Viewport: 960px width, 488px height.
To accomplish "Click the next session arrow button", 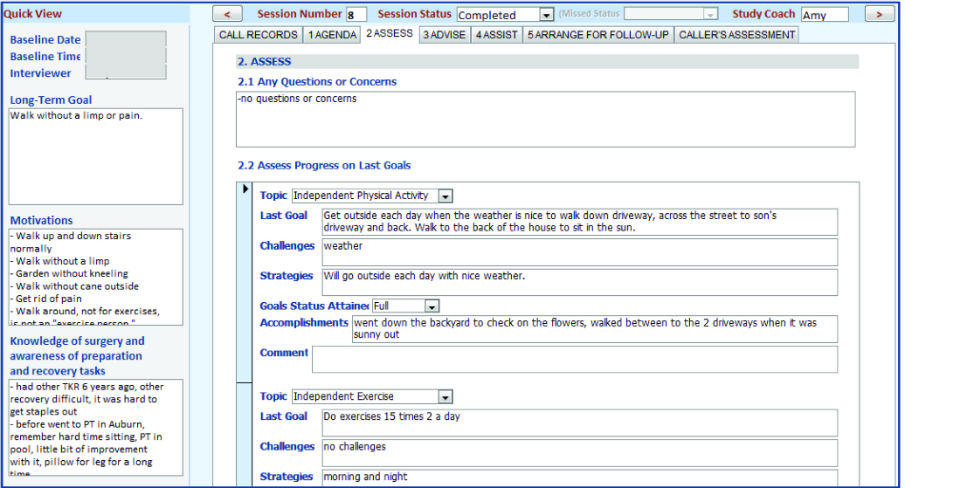I will click(879, 14).
